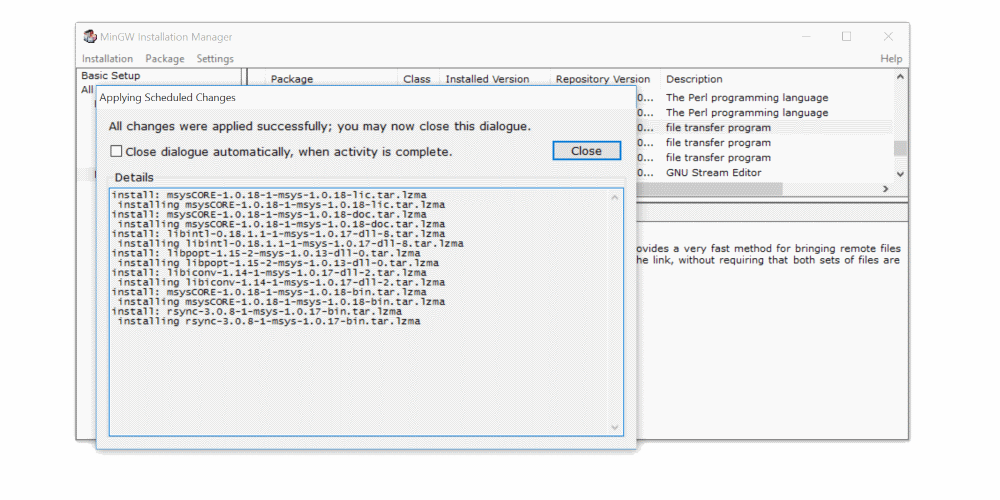1000x500 pixels.
Task: Enable Close dialogue automatically checkbox
Action: (x=116, y=151)
